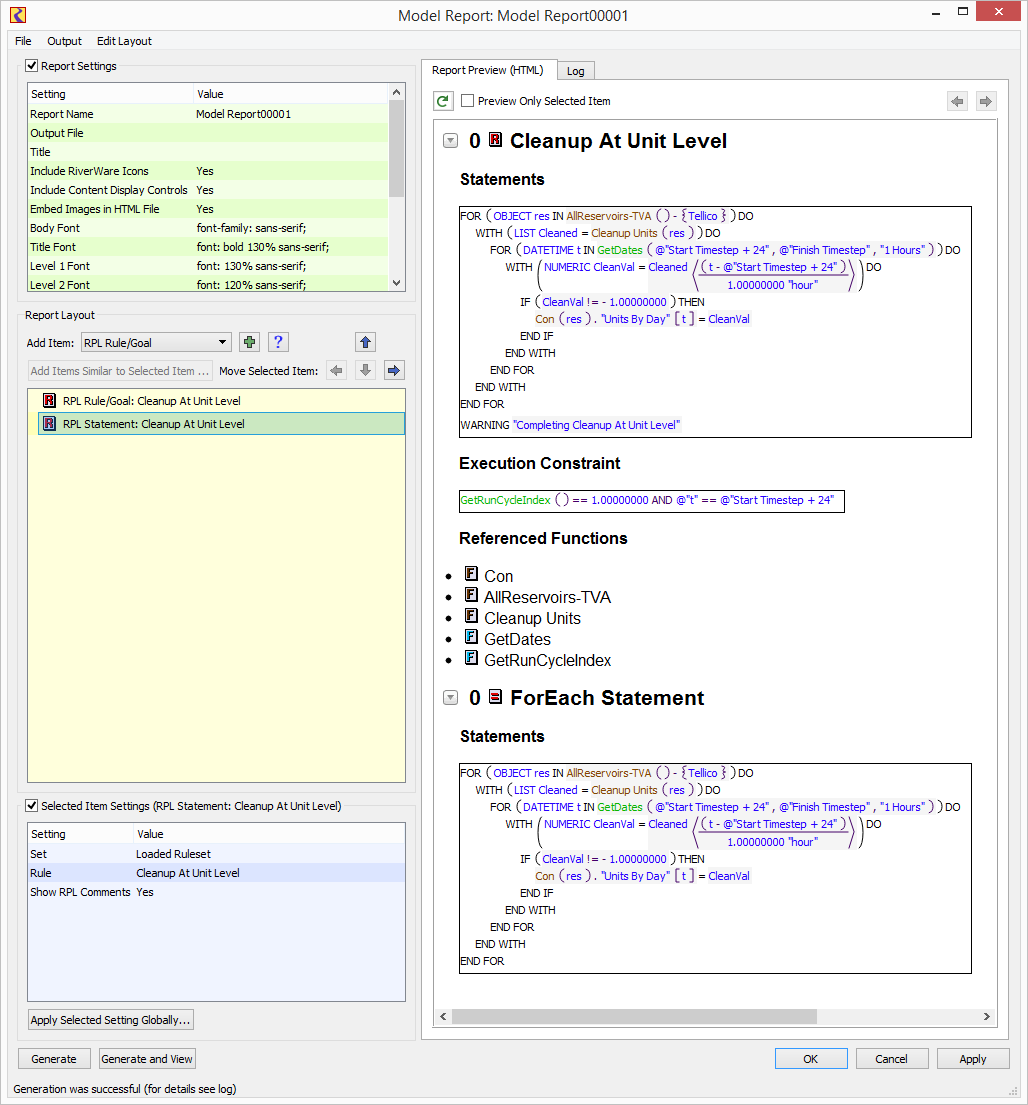Click the Include RiverWare Icons Yes value
The image size is (1028, 1105).
[x=205, y=171]
